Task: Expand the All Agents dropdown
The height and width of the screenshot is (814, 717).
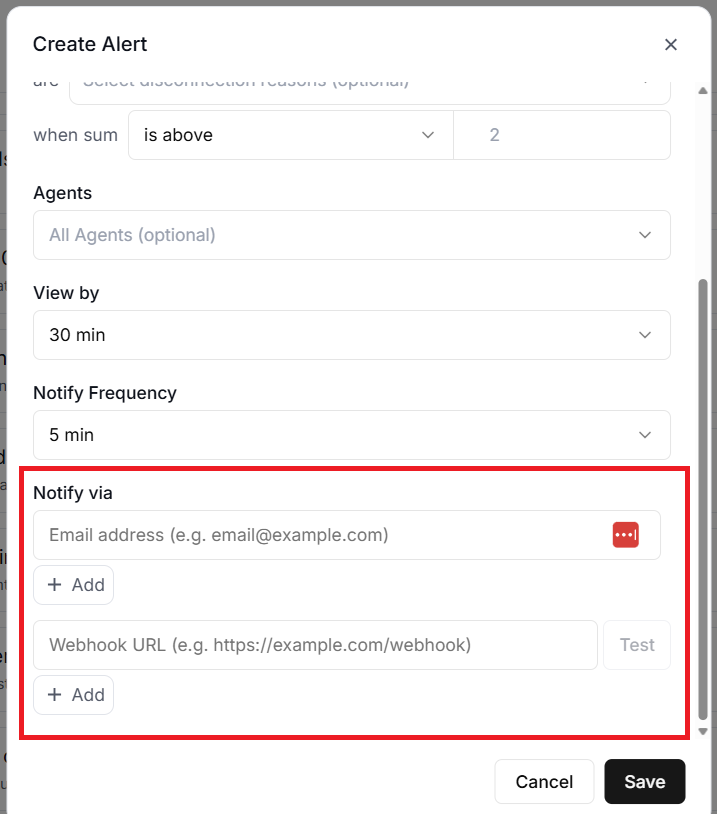Action: coord(351,235)
